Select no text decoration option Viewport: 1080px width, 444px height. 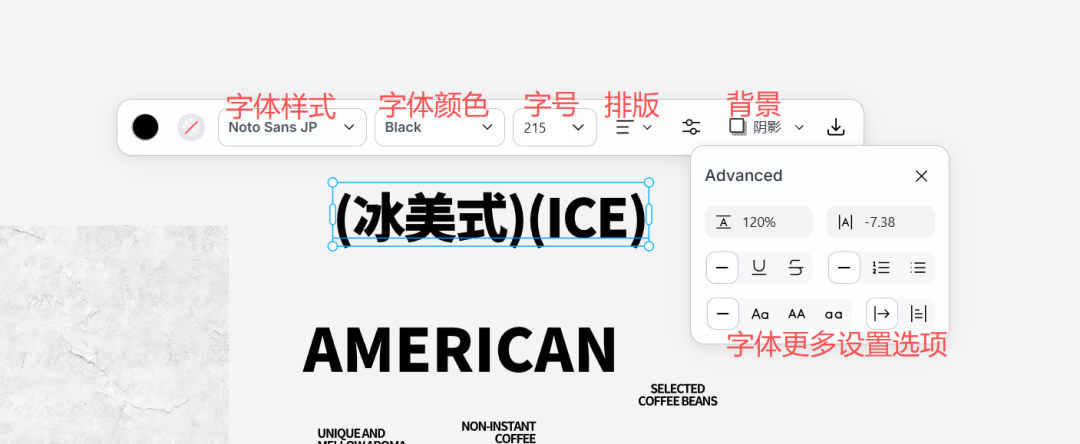click(x=723, y=268)
